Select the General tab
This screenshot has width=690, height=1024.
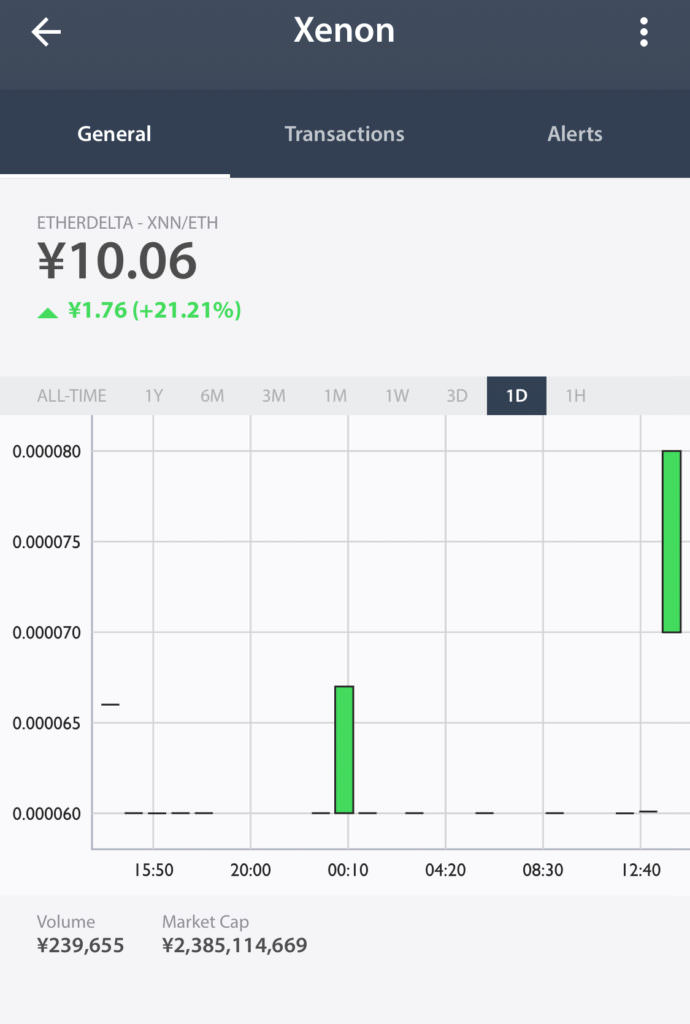[x=114, y=134]
